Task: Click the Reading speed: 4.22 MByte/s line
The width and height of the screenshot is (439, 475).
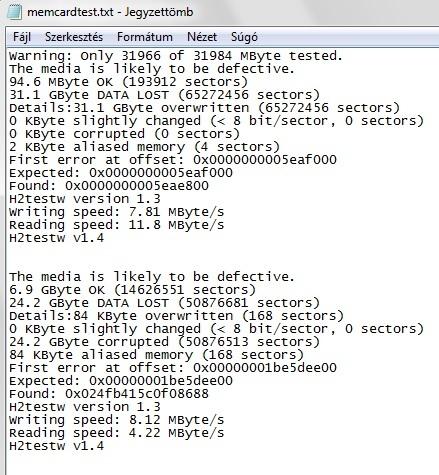Action: [x=116, y=433]
